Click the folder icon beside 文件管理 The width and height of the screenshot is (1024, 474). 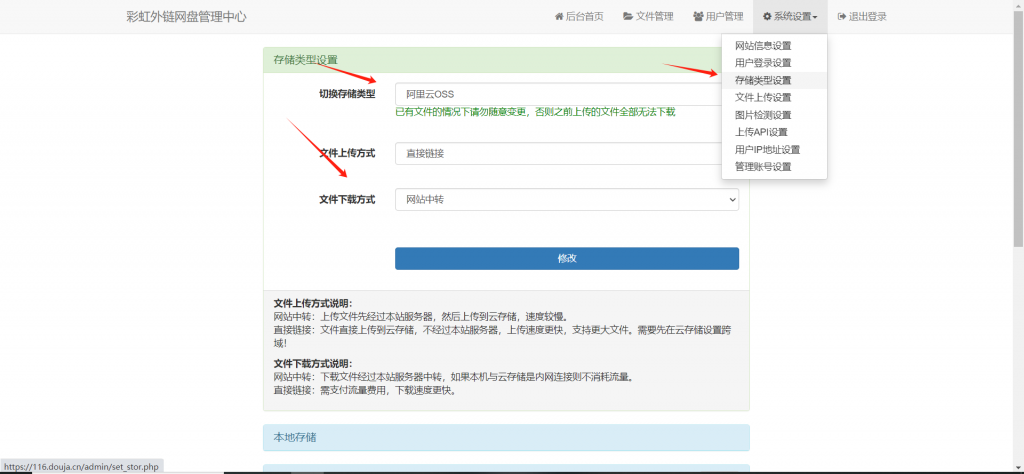[x=628, y=17]
